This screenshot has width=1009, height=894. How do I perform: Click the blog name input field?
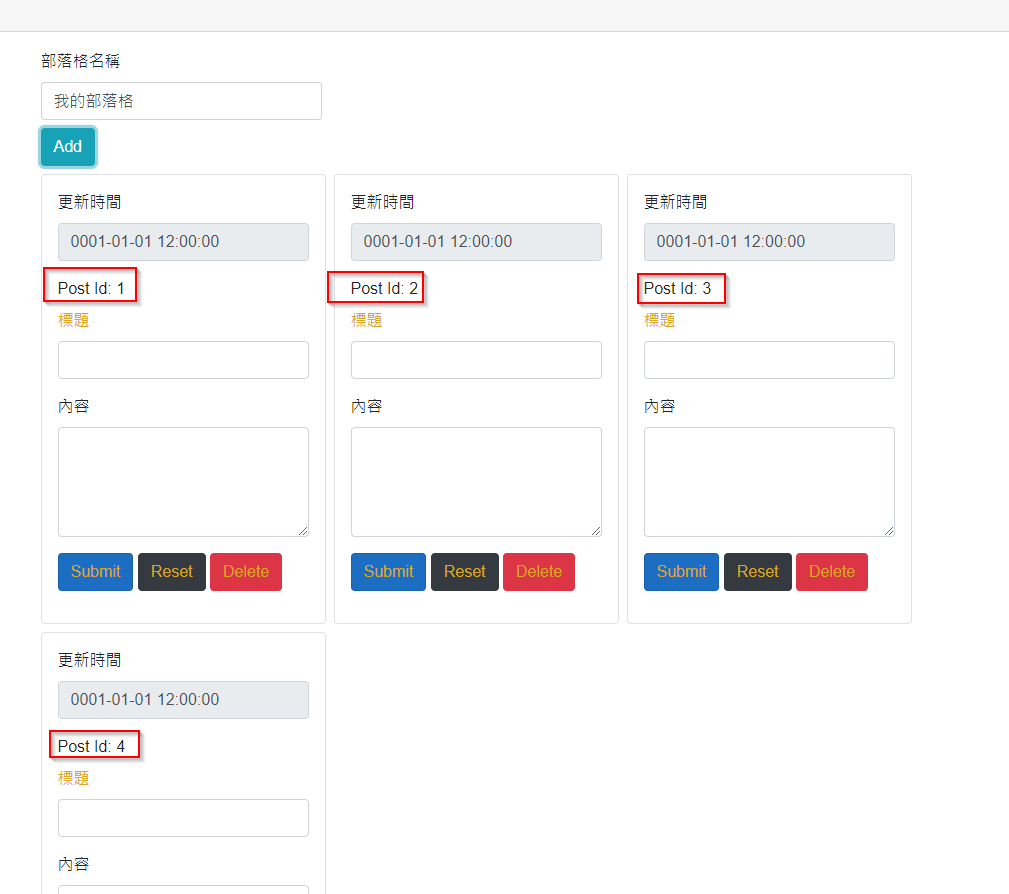click(x=181, y=101)
